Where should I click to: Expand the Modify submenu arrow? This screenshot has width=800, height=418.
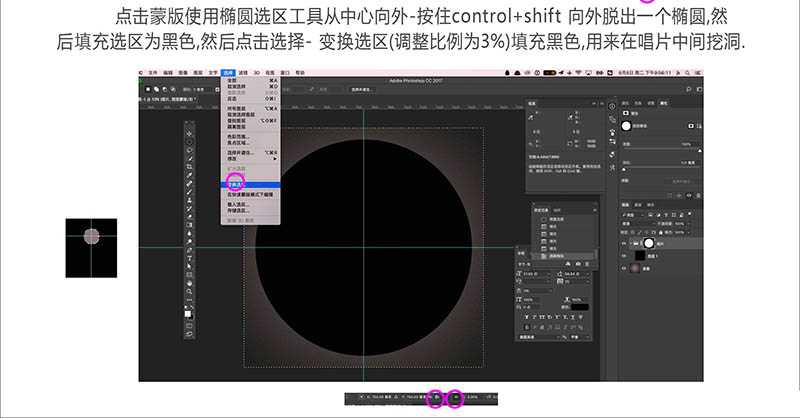click(275, 159)
